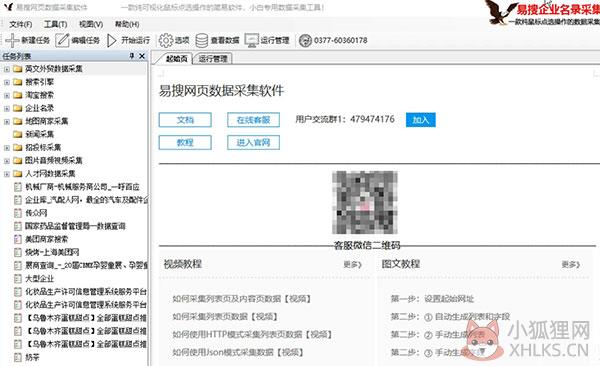Open the 视图(V) menu
Screen dimensions: 600x366
(91, 24)
